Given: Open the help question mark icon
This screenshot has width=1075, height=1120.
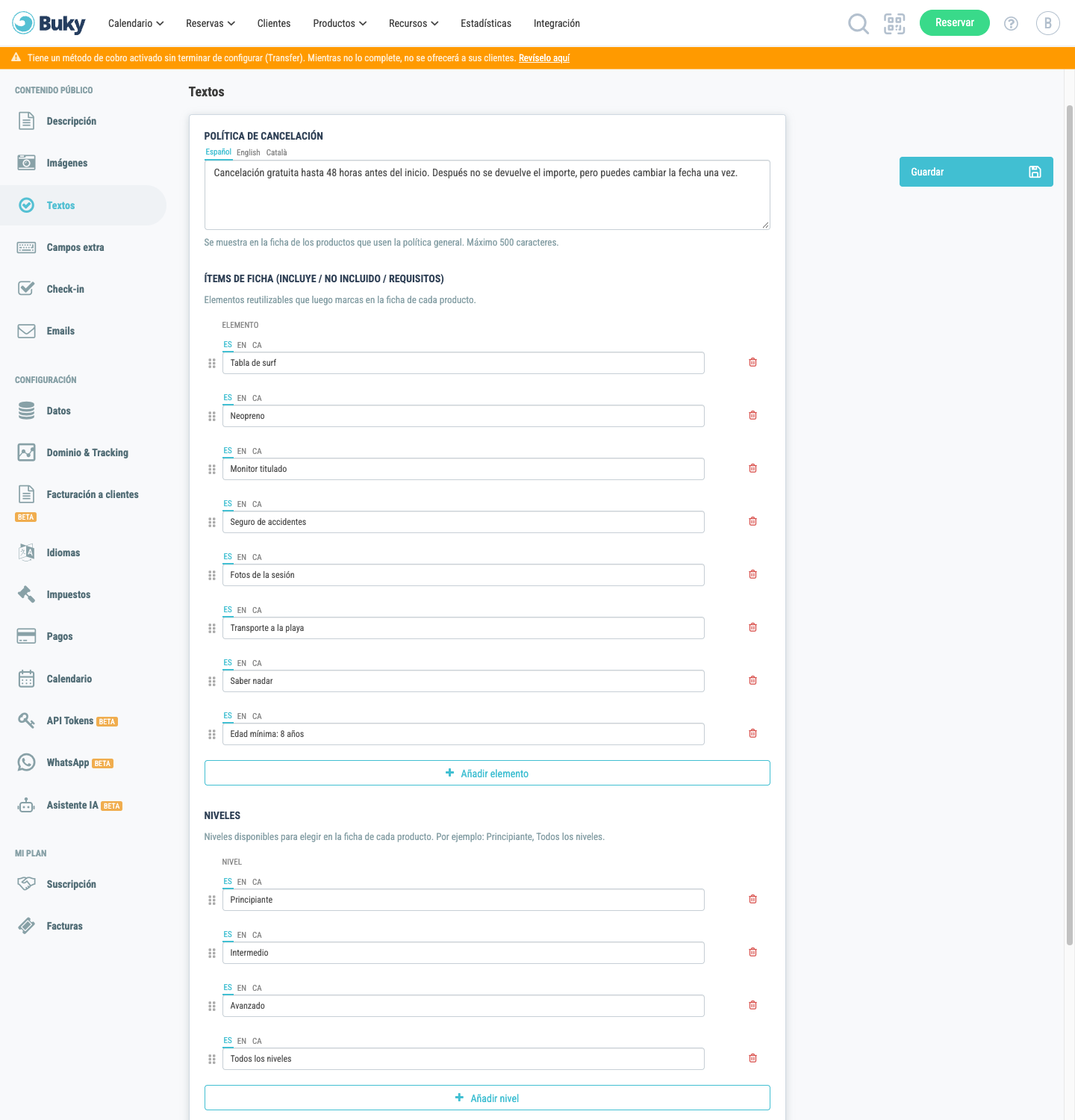Looking at the screenshot, I should (1011, 24).
